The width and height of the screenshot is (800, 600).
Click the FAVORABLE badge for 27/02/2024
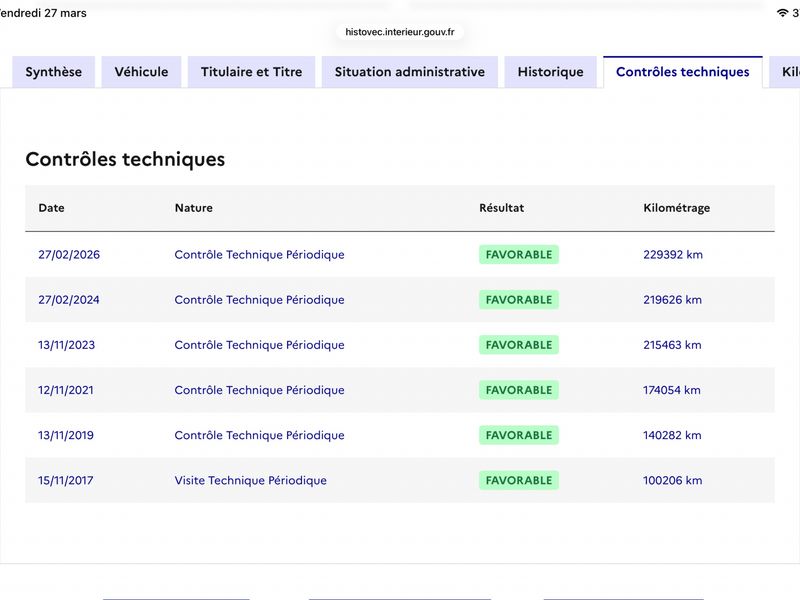click(x=519, y=299)
